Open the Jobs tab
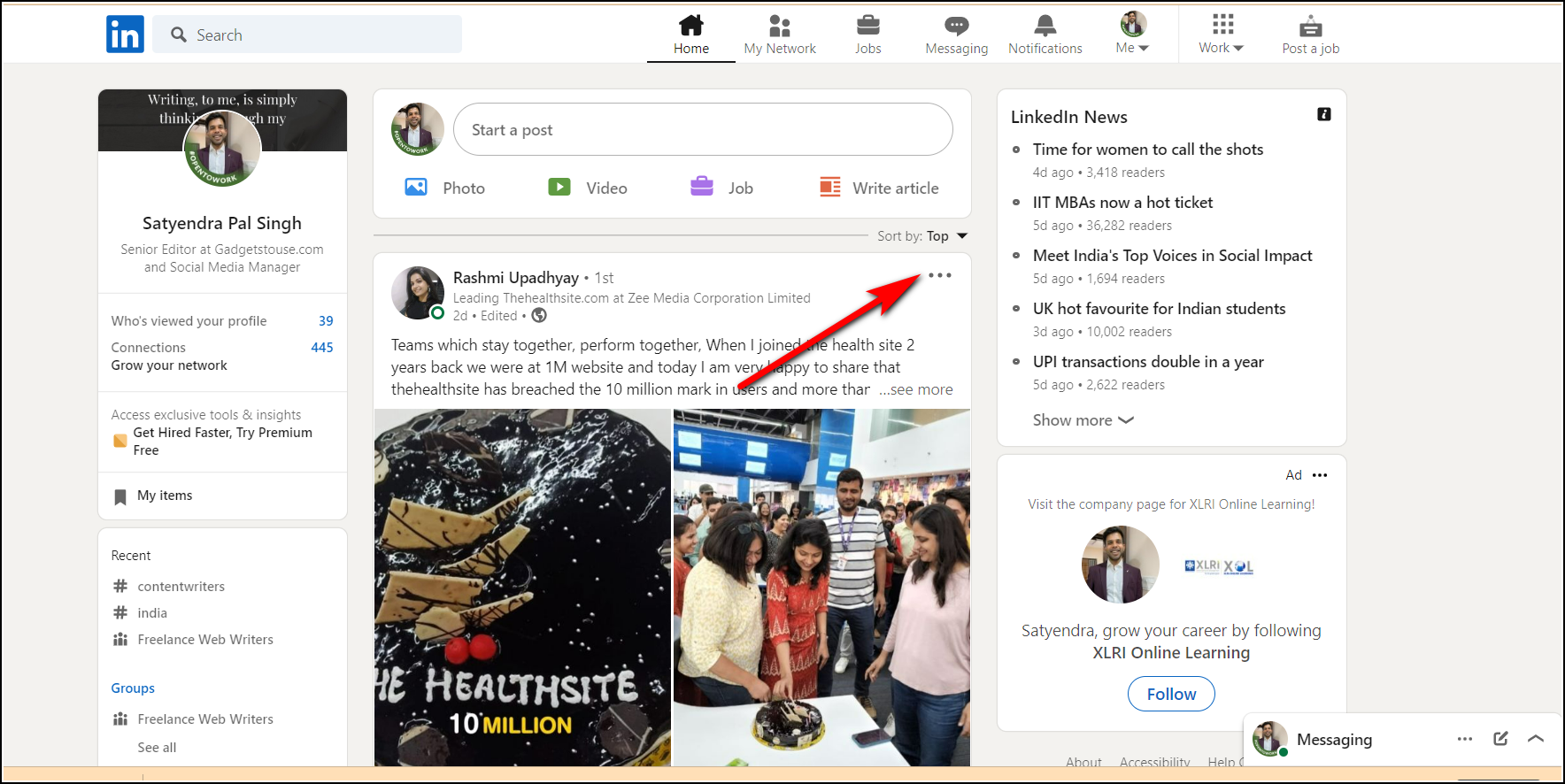 (x=868, y=35)
